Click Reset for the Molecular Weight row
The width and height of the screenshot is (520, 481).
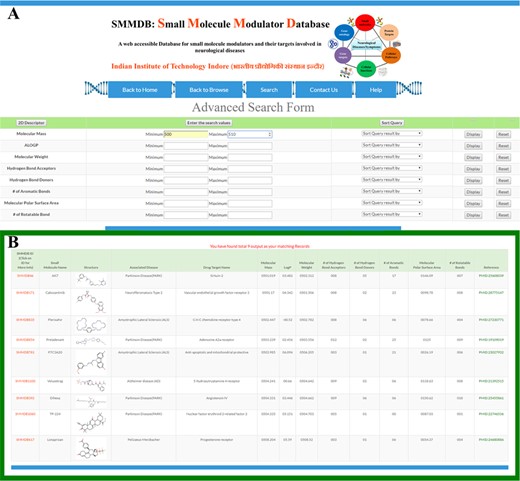tap(503, 157)
